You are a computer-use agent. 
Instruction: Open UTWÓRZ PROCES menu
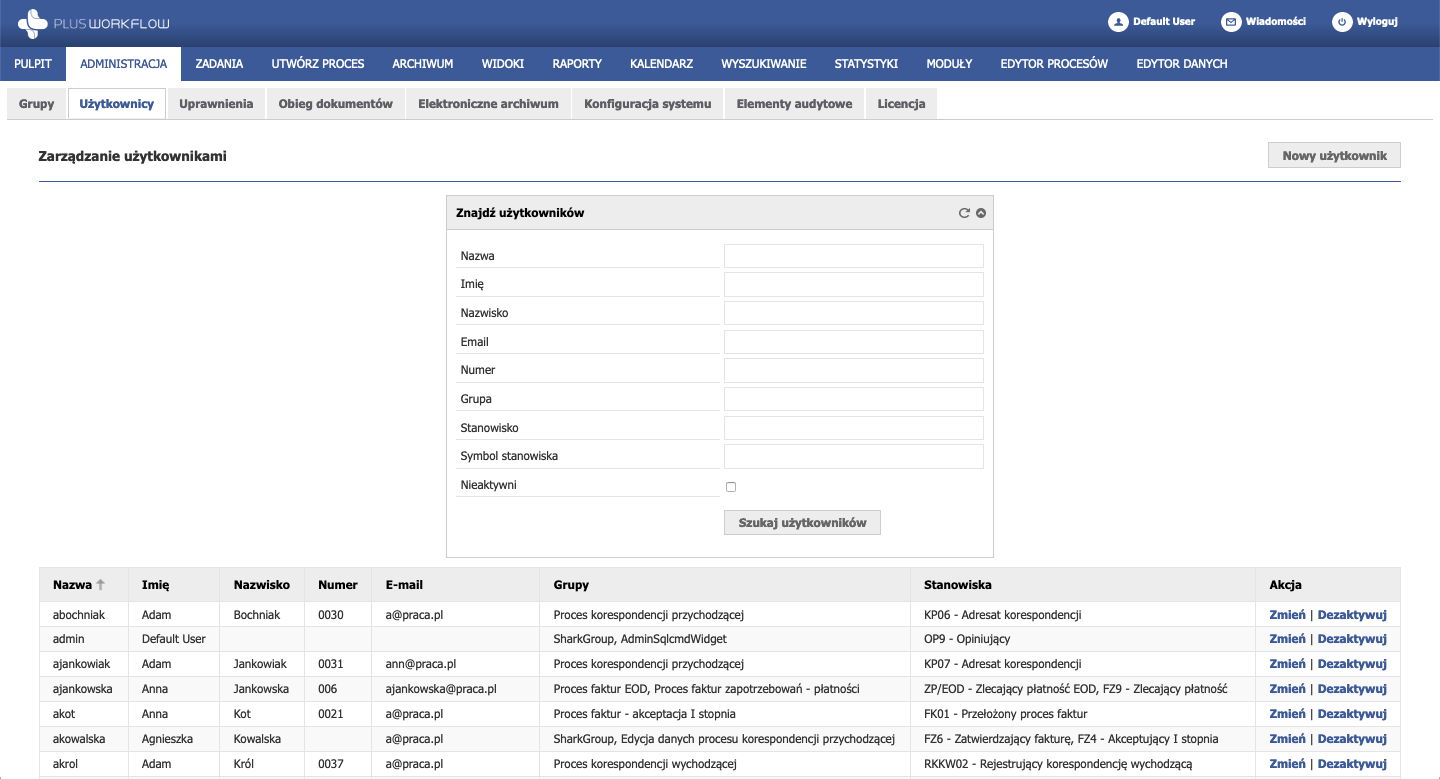click(x=318, y=63)
